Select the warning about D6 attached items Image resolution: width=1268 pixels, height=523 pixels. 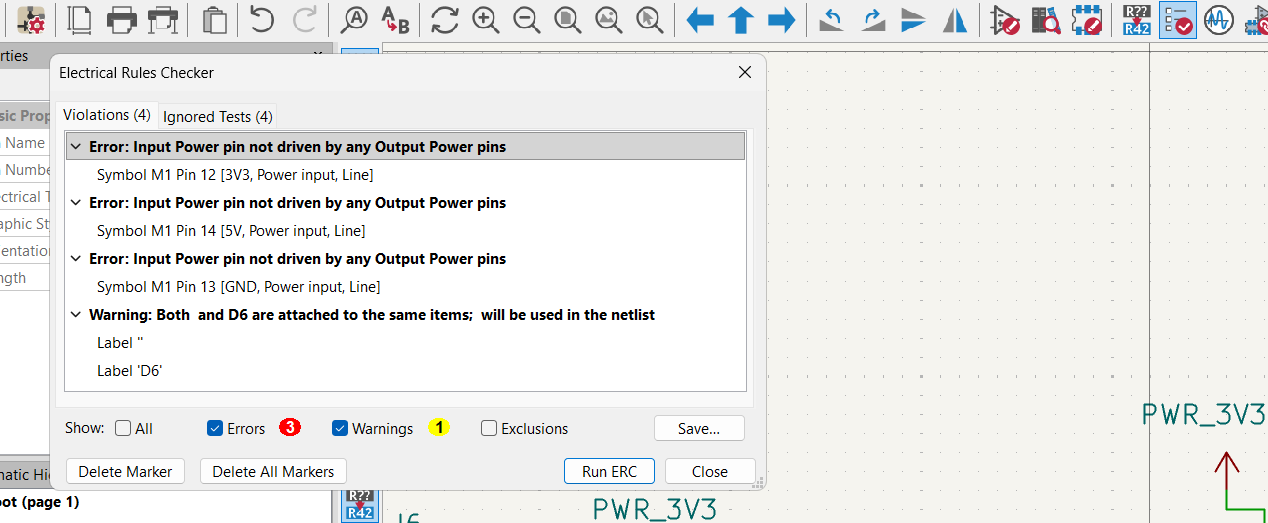point(405,315)
